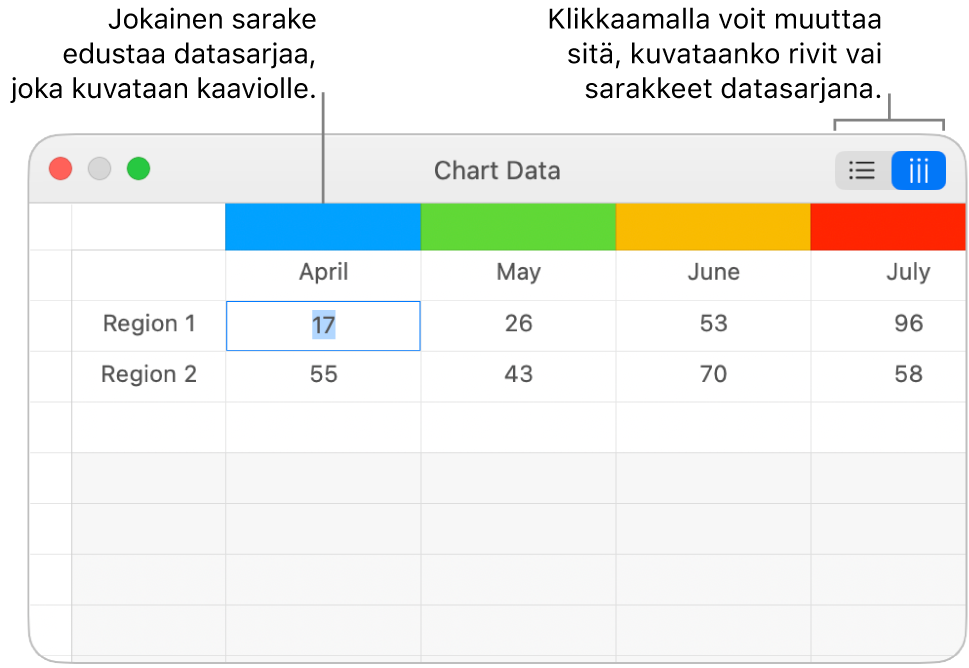Select the June column header cell
The image size is (969, 668).
click(713, 273)
